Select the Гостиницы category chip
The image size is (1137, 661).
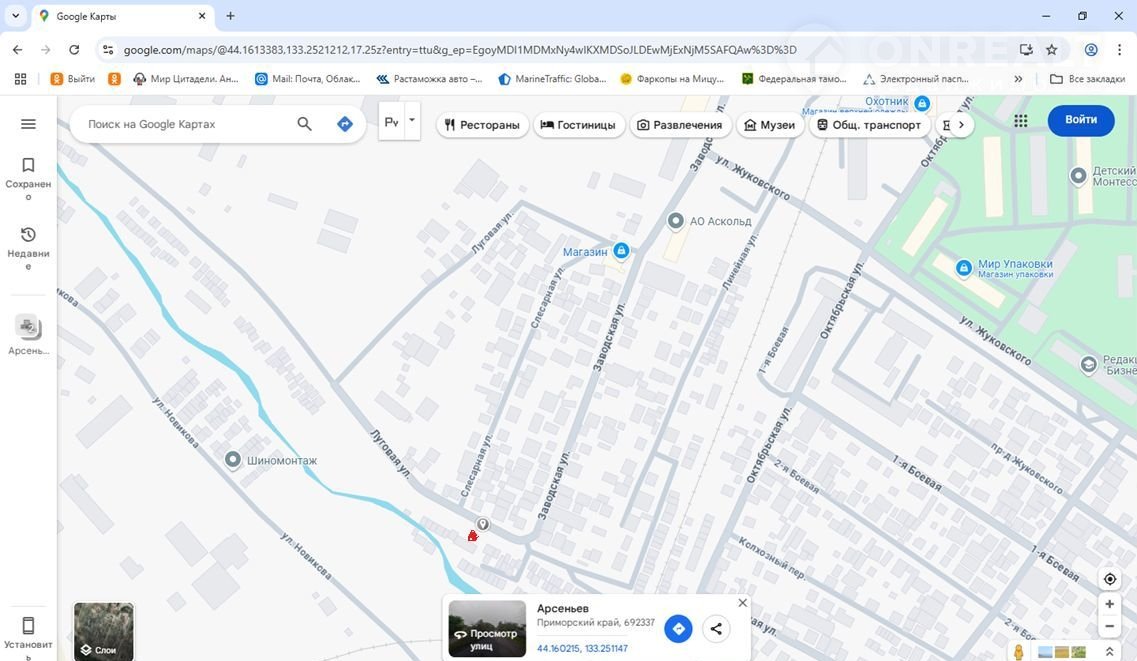[579, 125]
